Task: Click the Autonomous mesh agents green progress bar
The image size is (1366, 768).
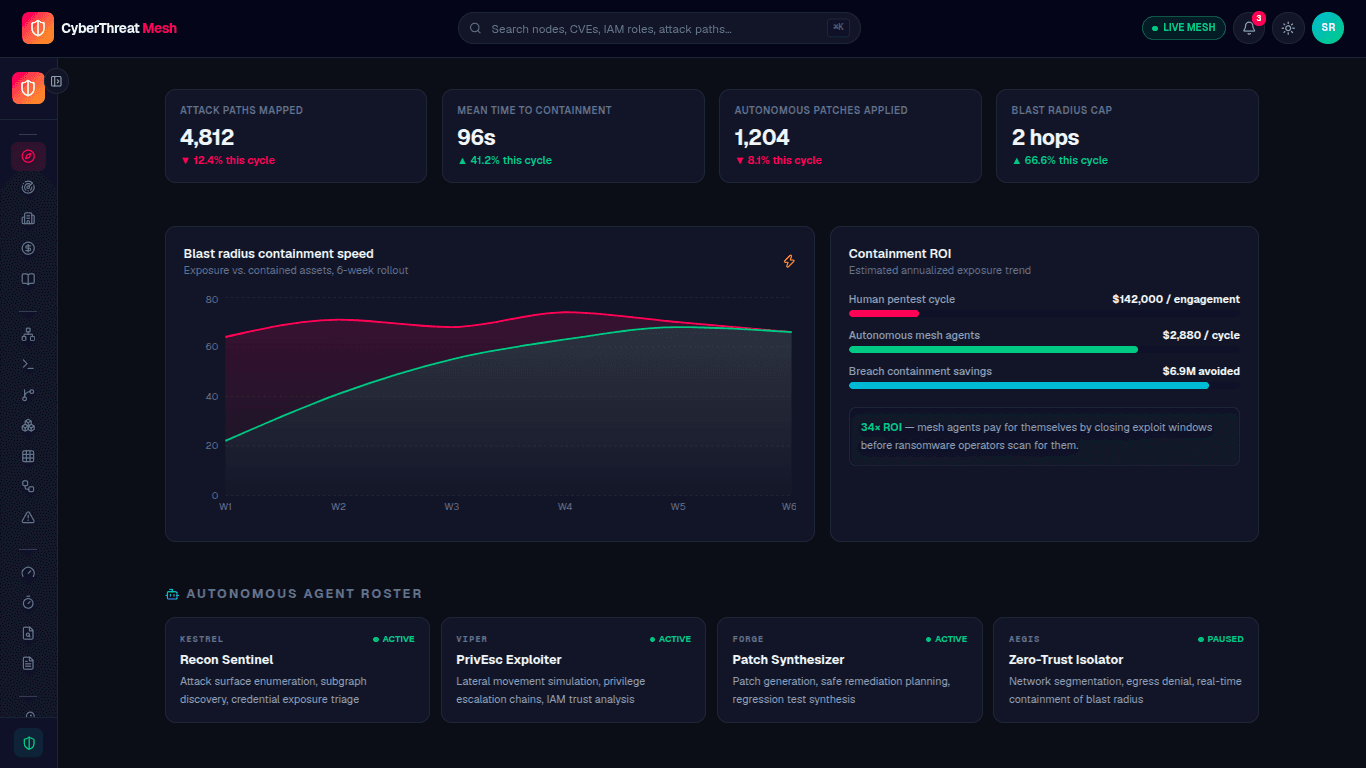Action: [993, 350]
